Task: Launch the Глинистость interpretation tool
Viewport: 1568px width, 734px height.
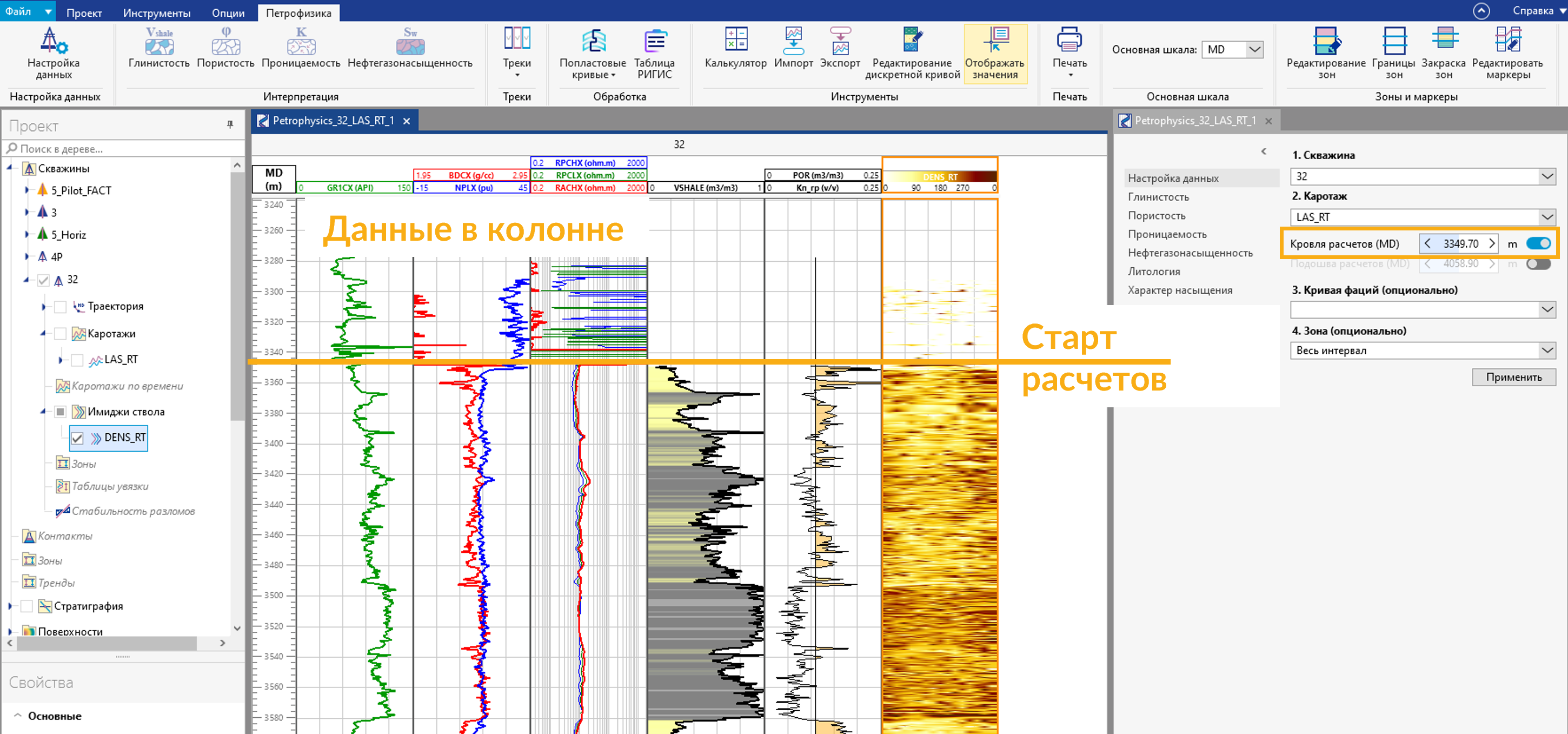Action: (x=159, y=48)
